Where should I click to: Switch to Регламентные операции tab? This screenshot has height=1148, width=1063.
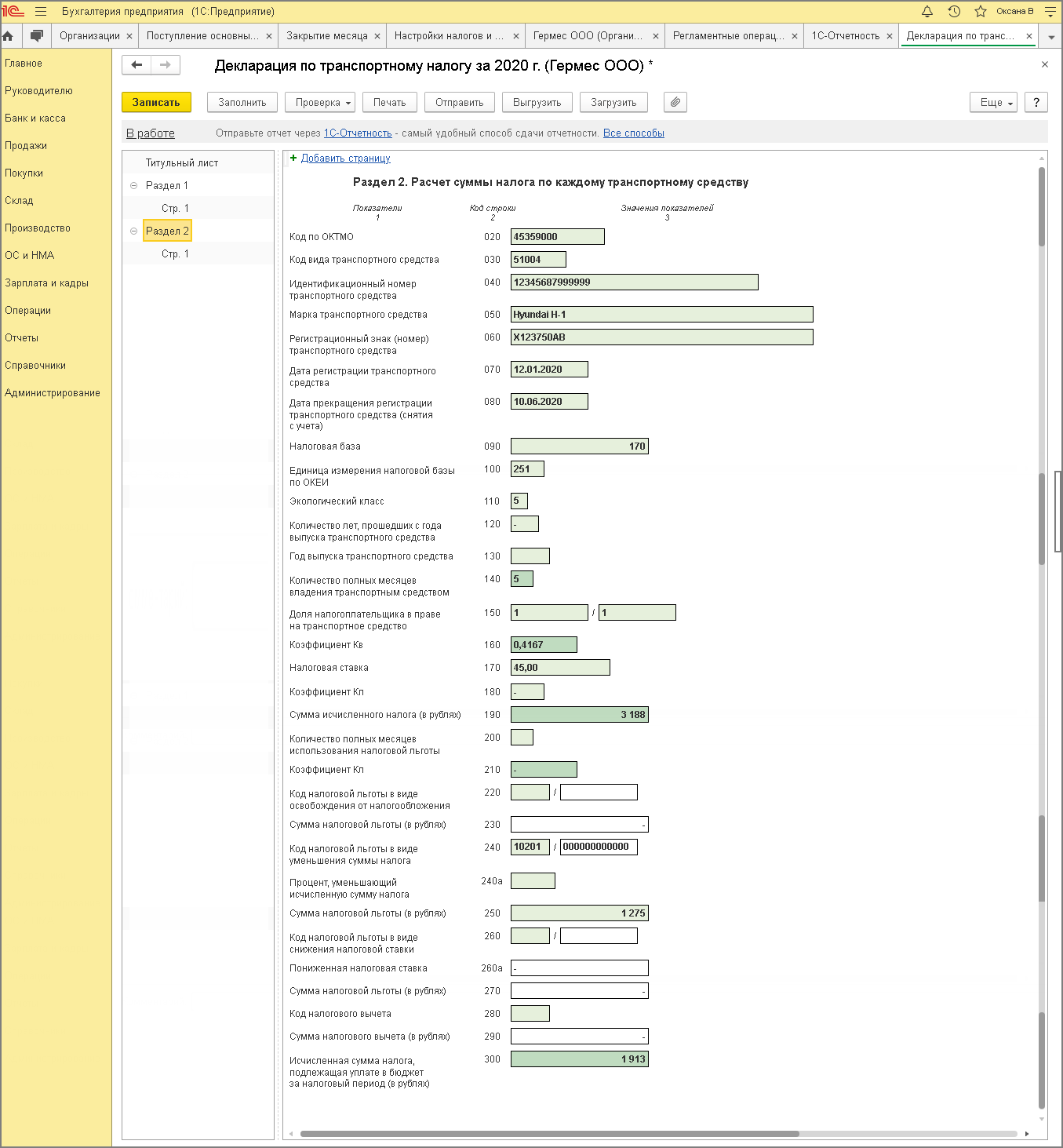click(729, 36)
